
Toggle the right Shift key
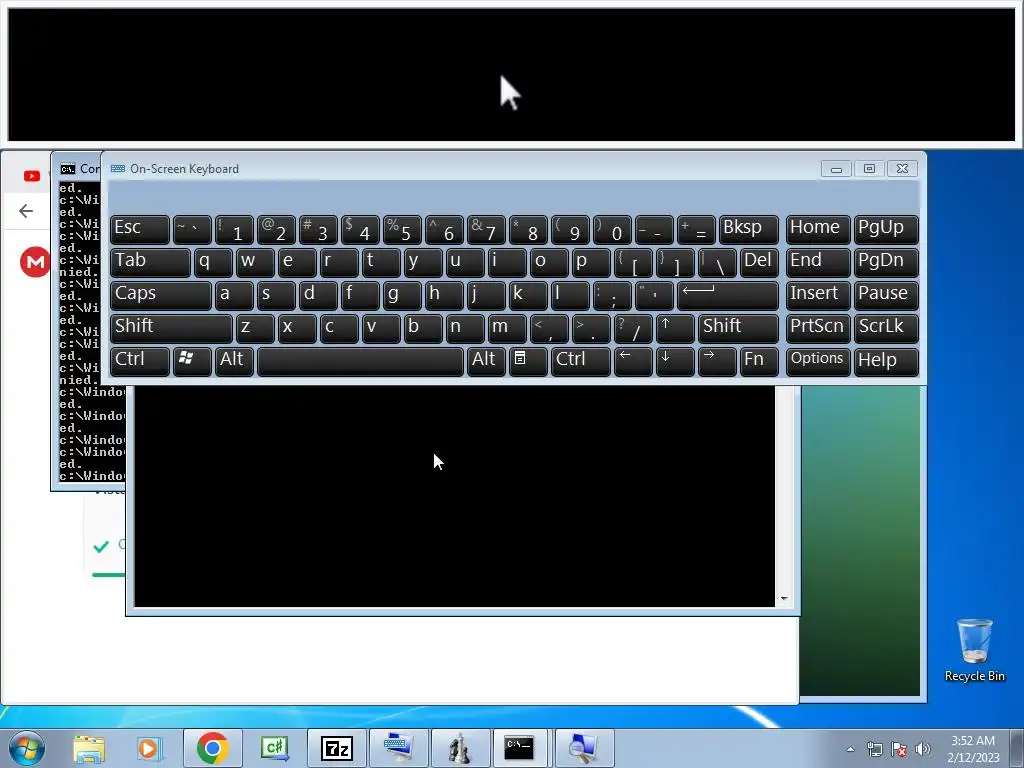(x=739, y=328)
